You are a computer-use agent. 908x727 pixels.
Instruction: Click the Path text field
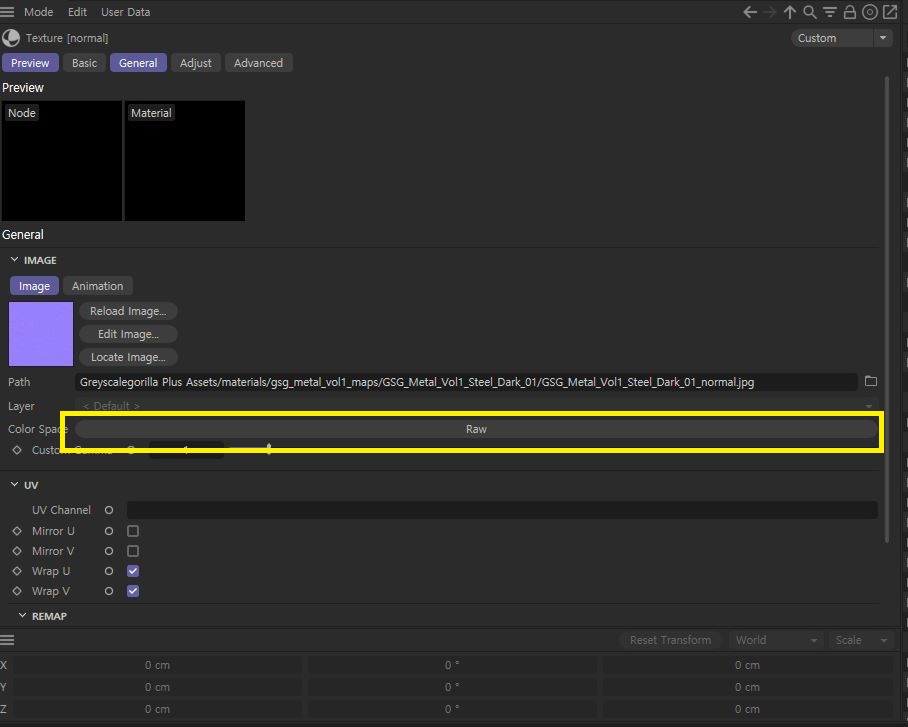tap(466, 382)
